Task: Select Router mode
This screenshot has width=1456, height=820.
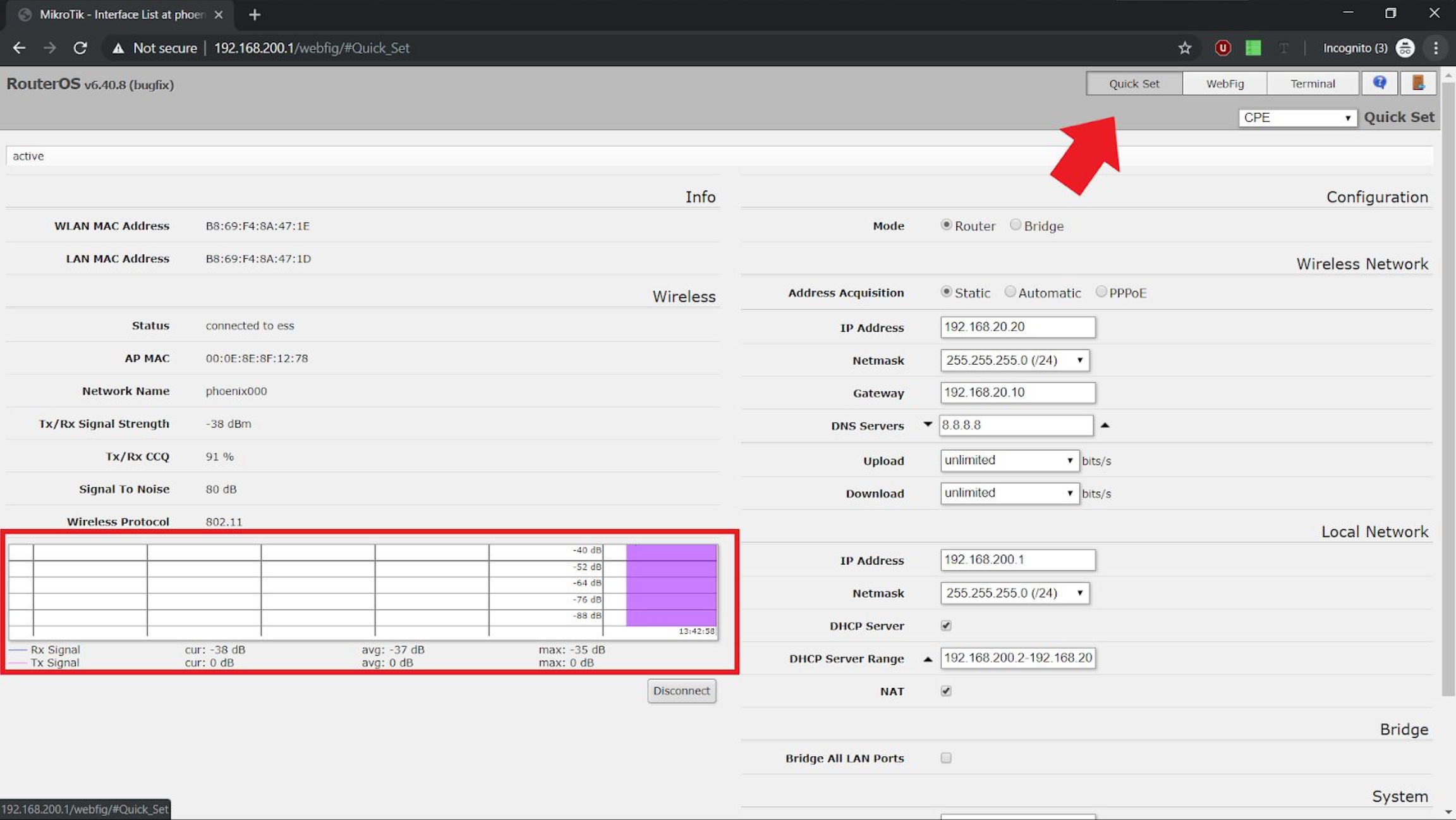Action: pyautogui.click(x=946, y=225)
